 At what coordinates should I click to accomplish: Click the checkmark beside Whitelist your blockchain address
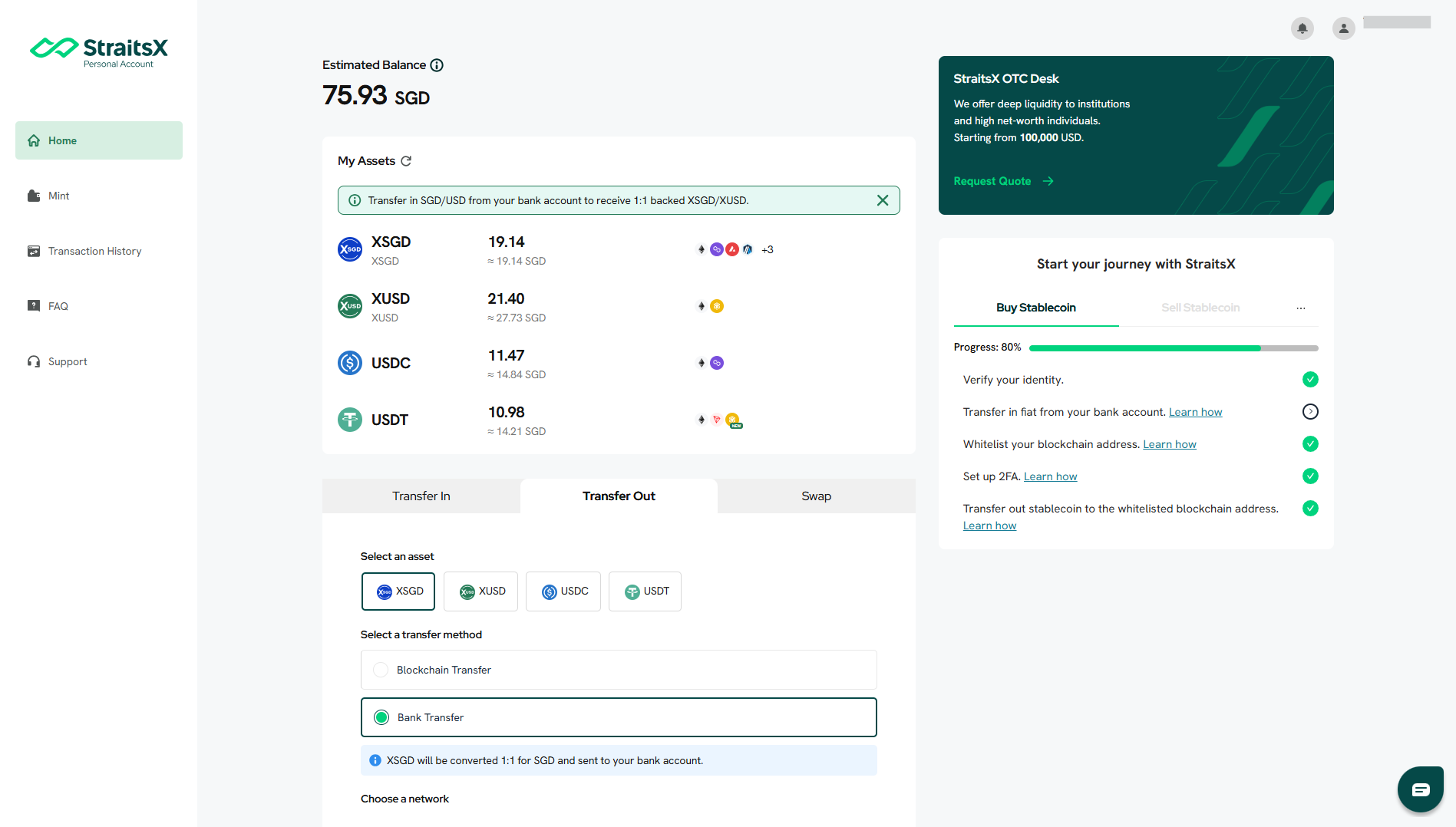tap(1311, 444)
